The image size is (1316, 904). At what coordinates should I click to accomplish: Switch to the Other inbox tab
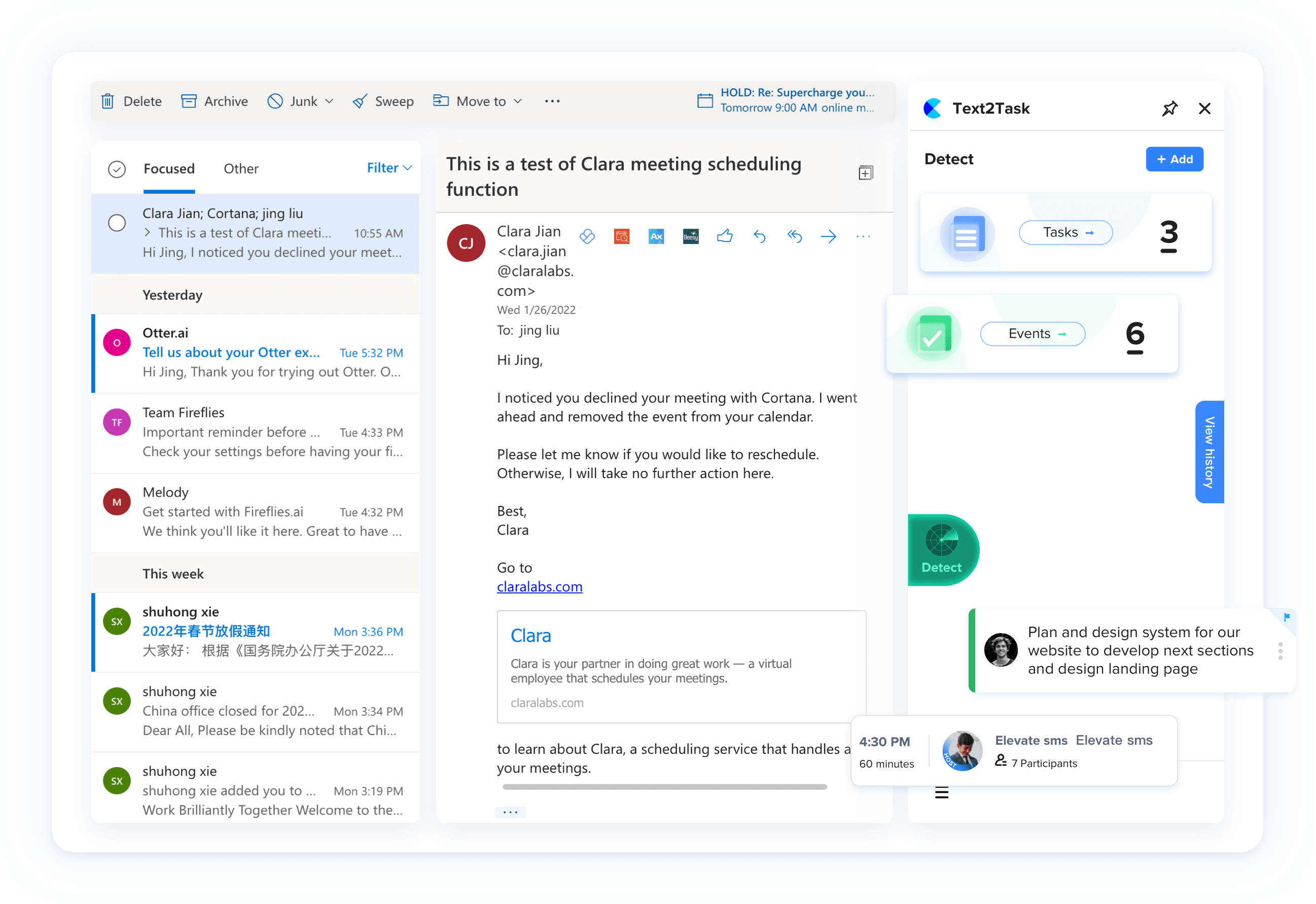241,169
